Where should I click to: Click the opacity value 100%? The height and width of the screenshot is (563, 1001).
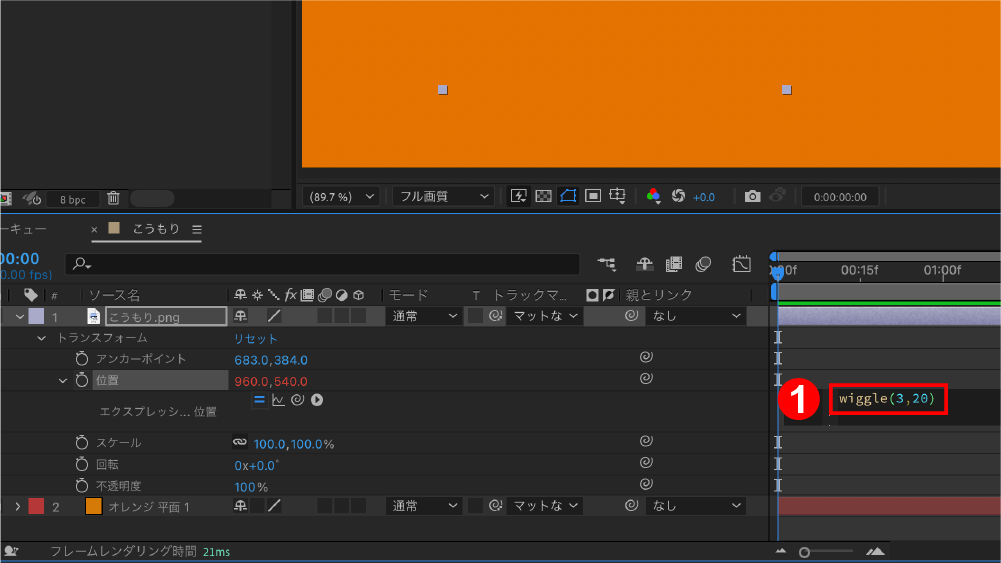pos(251,488)
